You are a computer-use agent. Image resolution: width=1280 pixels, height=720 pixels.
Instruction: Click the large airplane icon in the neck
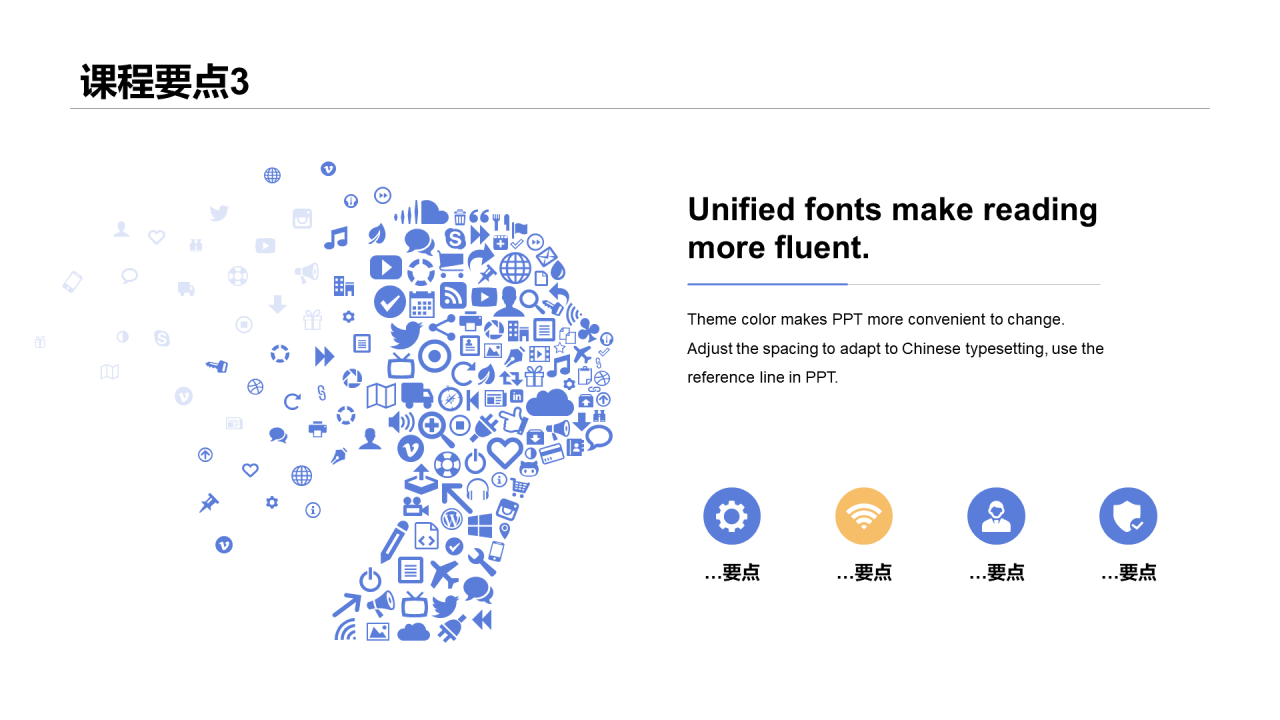click(444, 574)
